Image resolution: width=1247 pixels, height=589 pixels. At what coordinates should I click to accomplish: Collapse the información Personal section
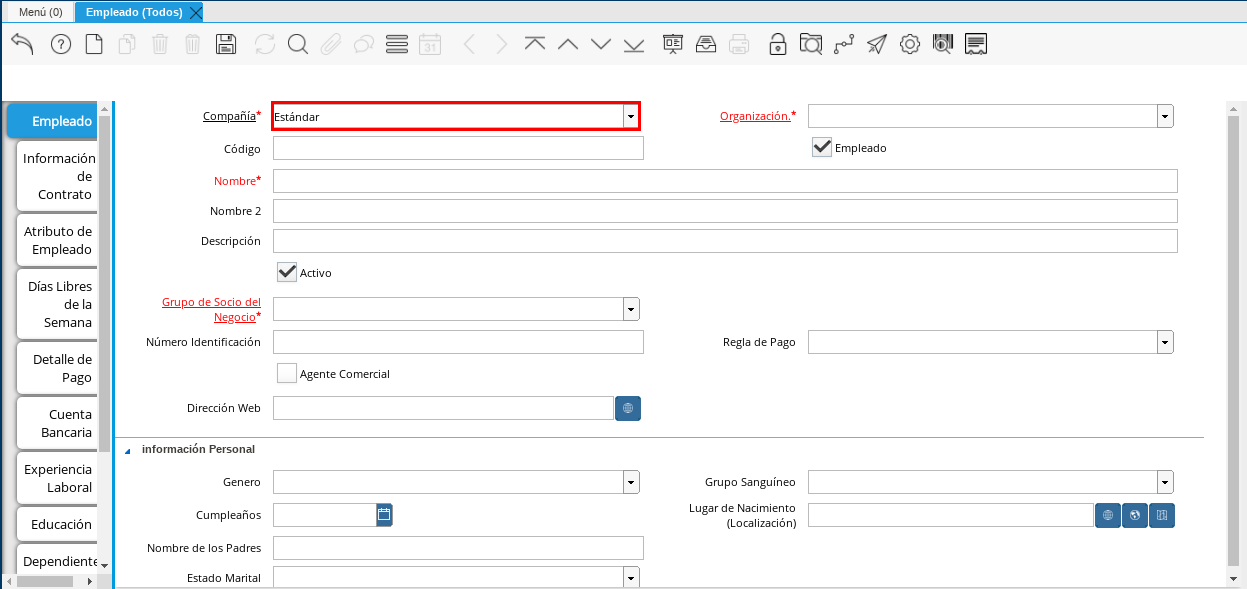click(127, 450)
